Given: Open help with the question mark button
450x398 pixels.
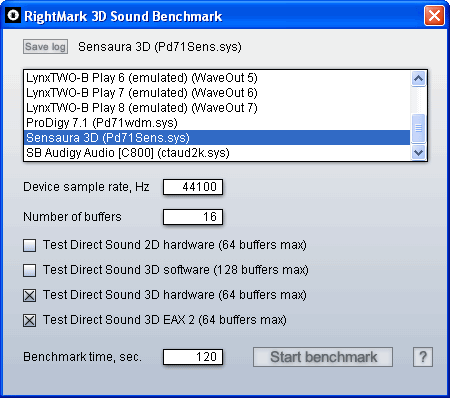Looking at the screenshot, I should click(423, 357).
